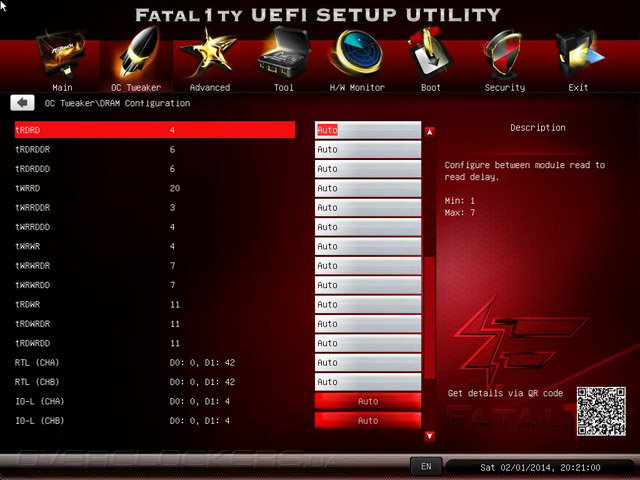Image resolution: width=640 pixels, height=480 pixels.
Task: Select the RTL (CHA) label
Action: pos(37,362)
